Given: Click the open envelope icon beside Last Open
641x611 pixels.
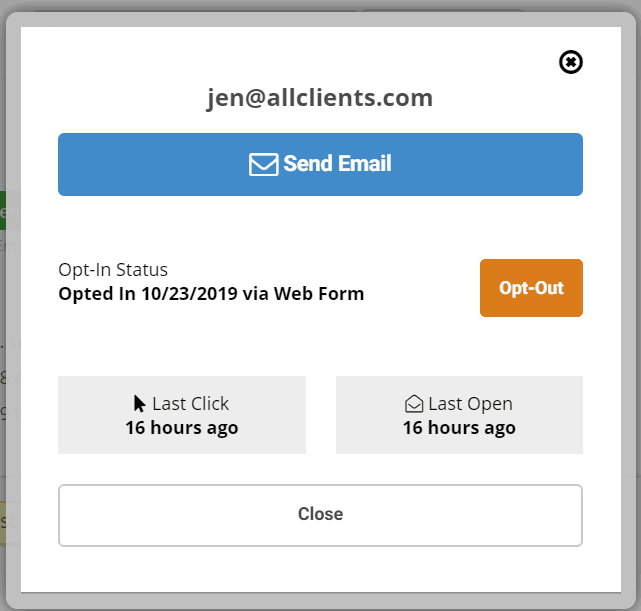Looking at the screenshot, I should (414, 404).
